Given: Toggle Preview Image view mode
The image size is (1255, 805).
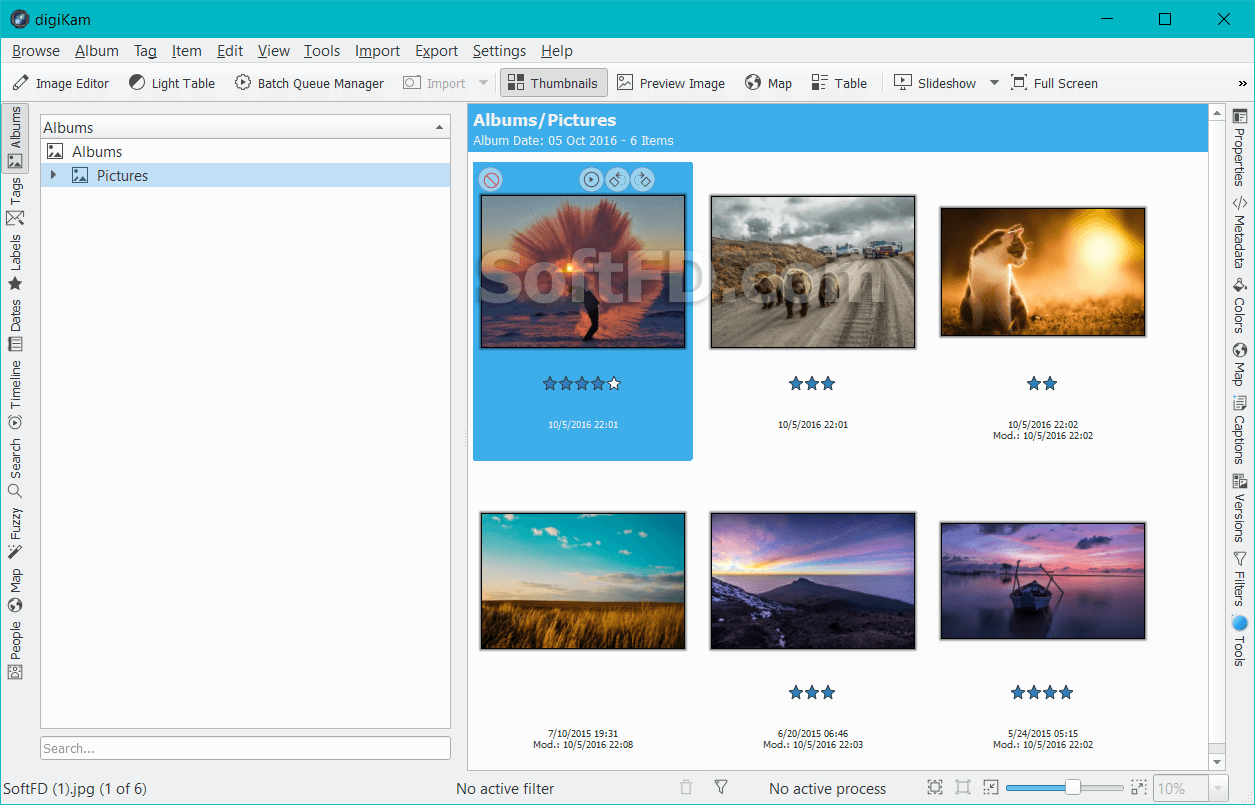Looking at the screenshot, I should tap(671, 83).
